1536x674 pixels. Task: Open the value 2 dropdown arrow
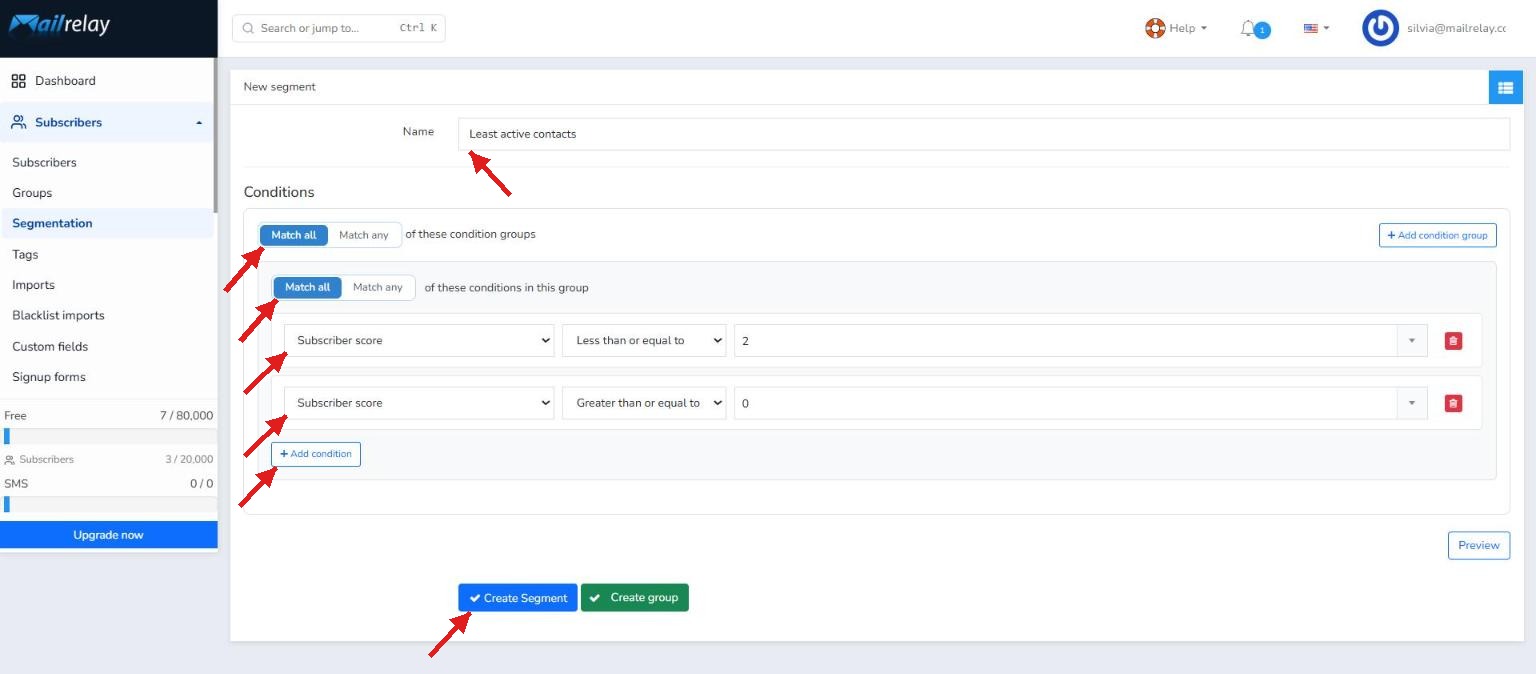pyautogui.click(x=1412, y=341)
